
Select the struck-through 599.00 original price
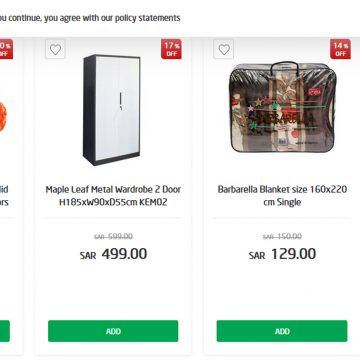[114, 236]
